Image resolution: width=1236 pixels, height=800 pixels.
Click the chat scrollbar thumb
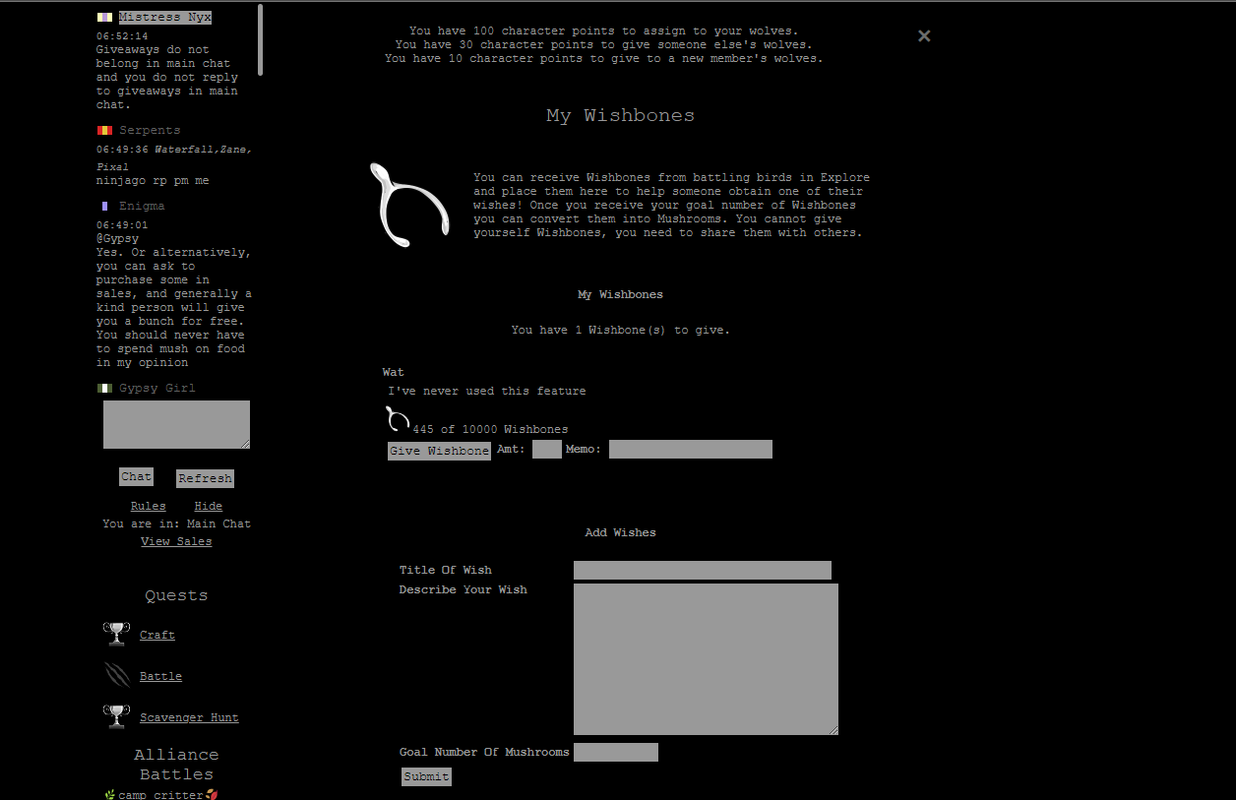pos(261,39)
